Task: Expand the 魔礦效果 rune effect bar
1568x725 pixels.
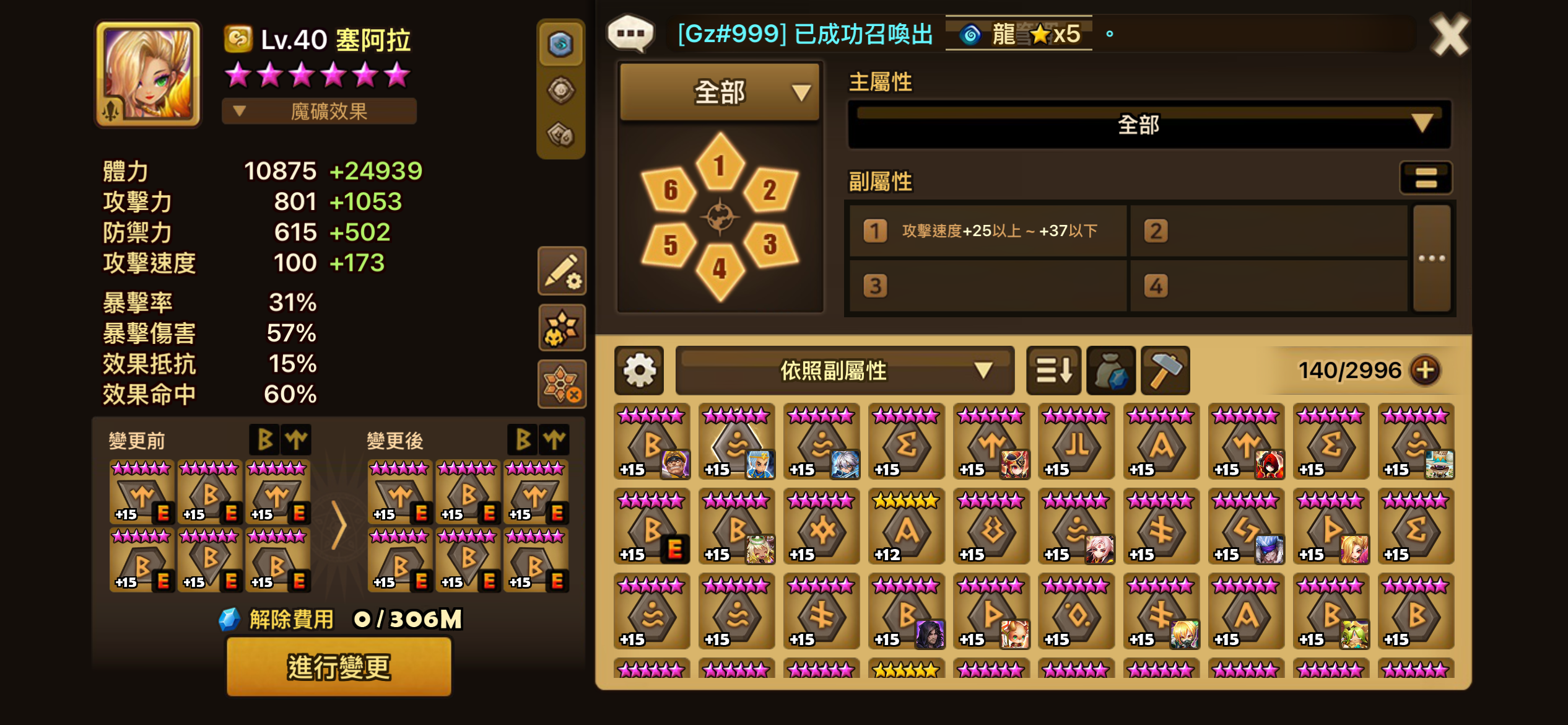Action: point(319,112)
